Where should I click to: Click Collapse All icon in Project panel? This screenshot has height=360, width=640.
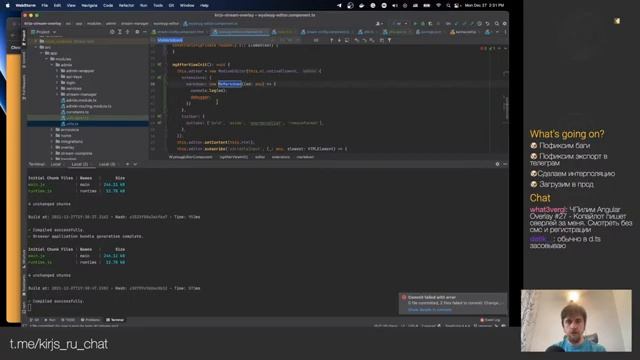[127, 32]
